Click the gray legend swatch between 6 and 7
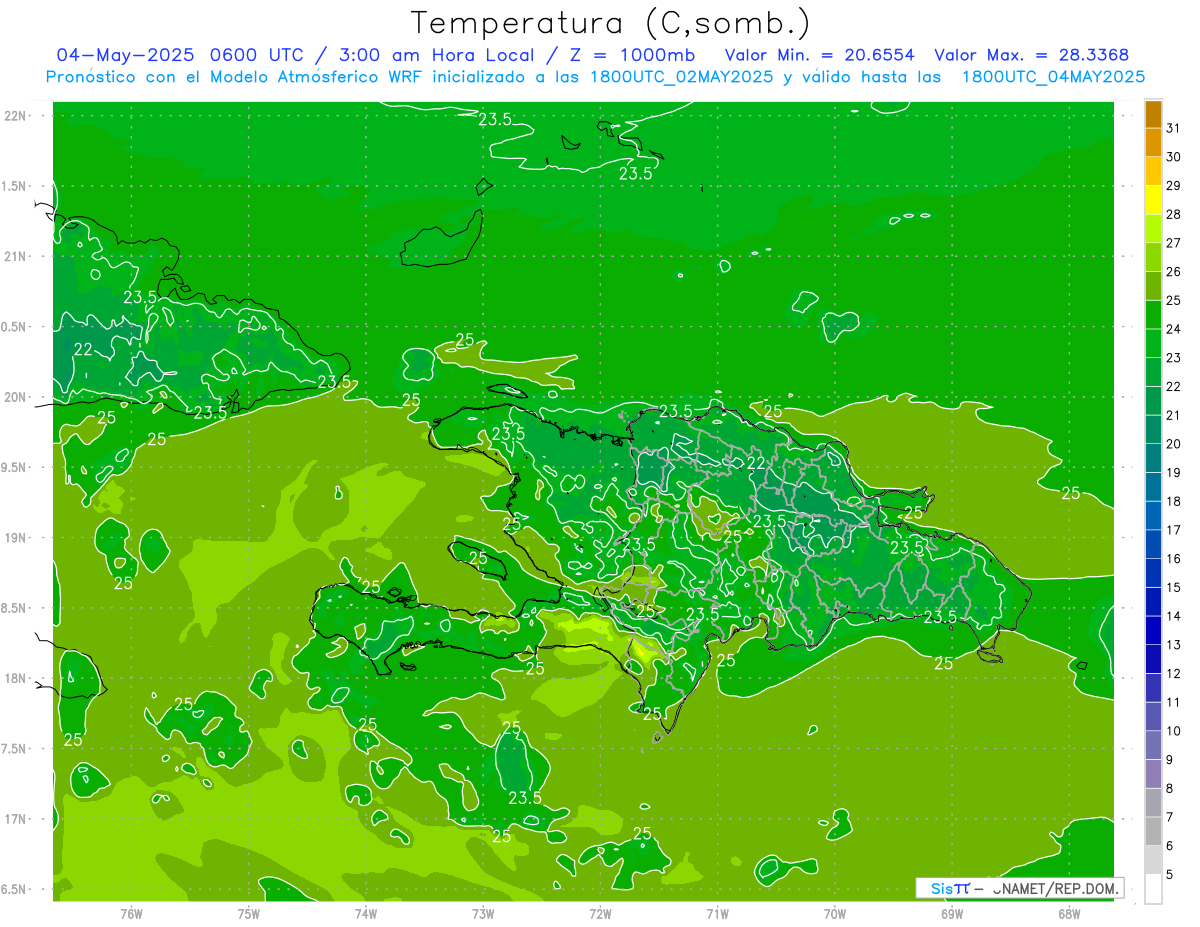 point(1153,831)
